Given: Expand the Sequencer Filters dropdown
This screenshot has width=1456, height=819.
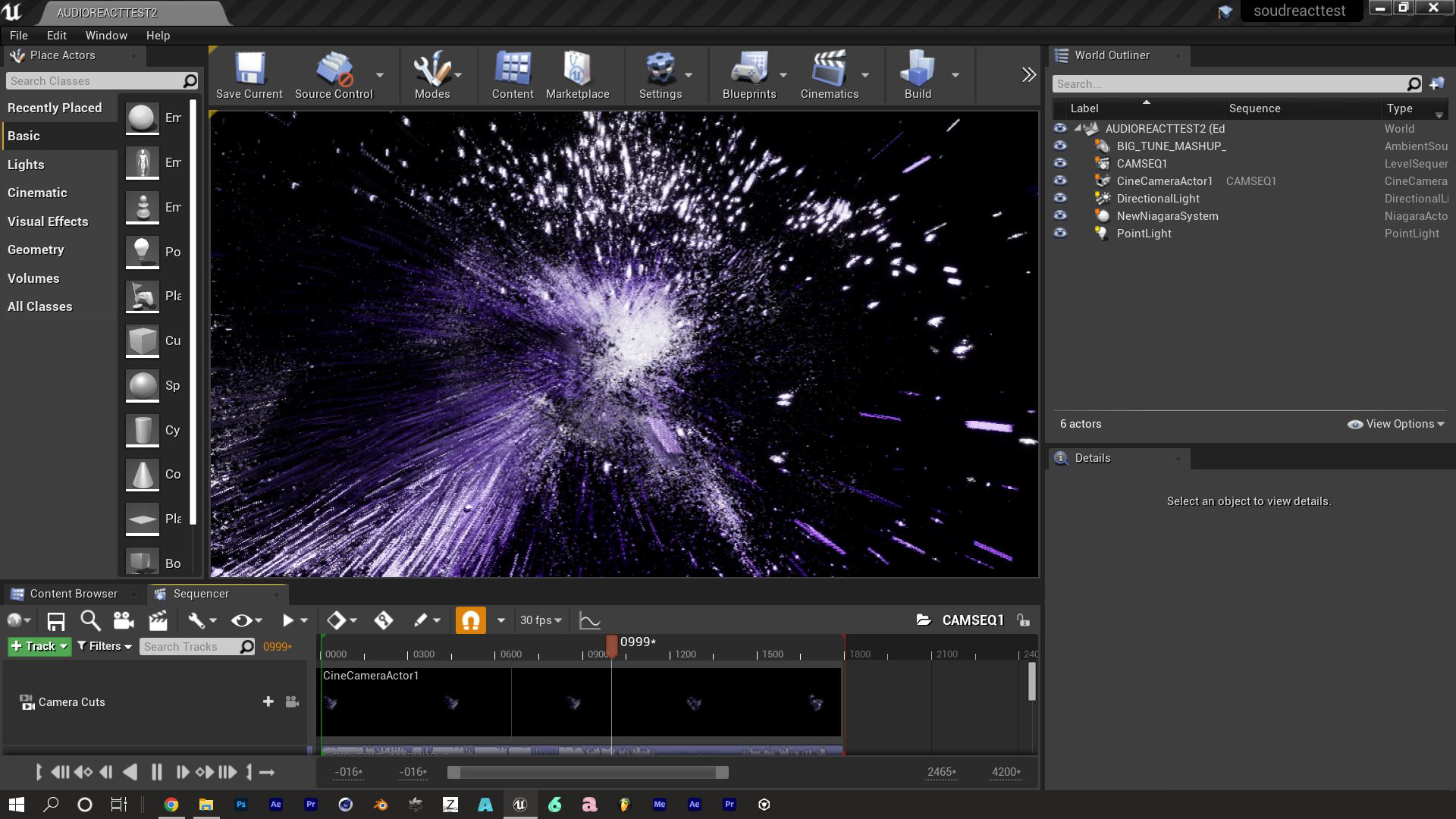Looking at the screenshot, I should click(x=105, y=647).
